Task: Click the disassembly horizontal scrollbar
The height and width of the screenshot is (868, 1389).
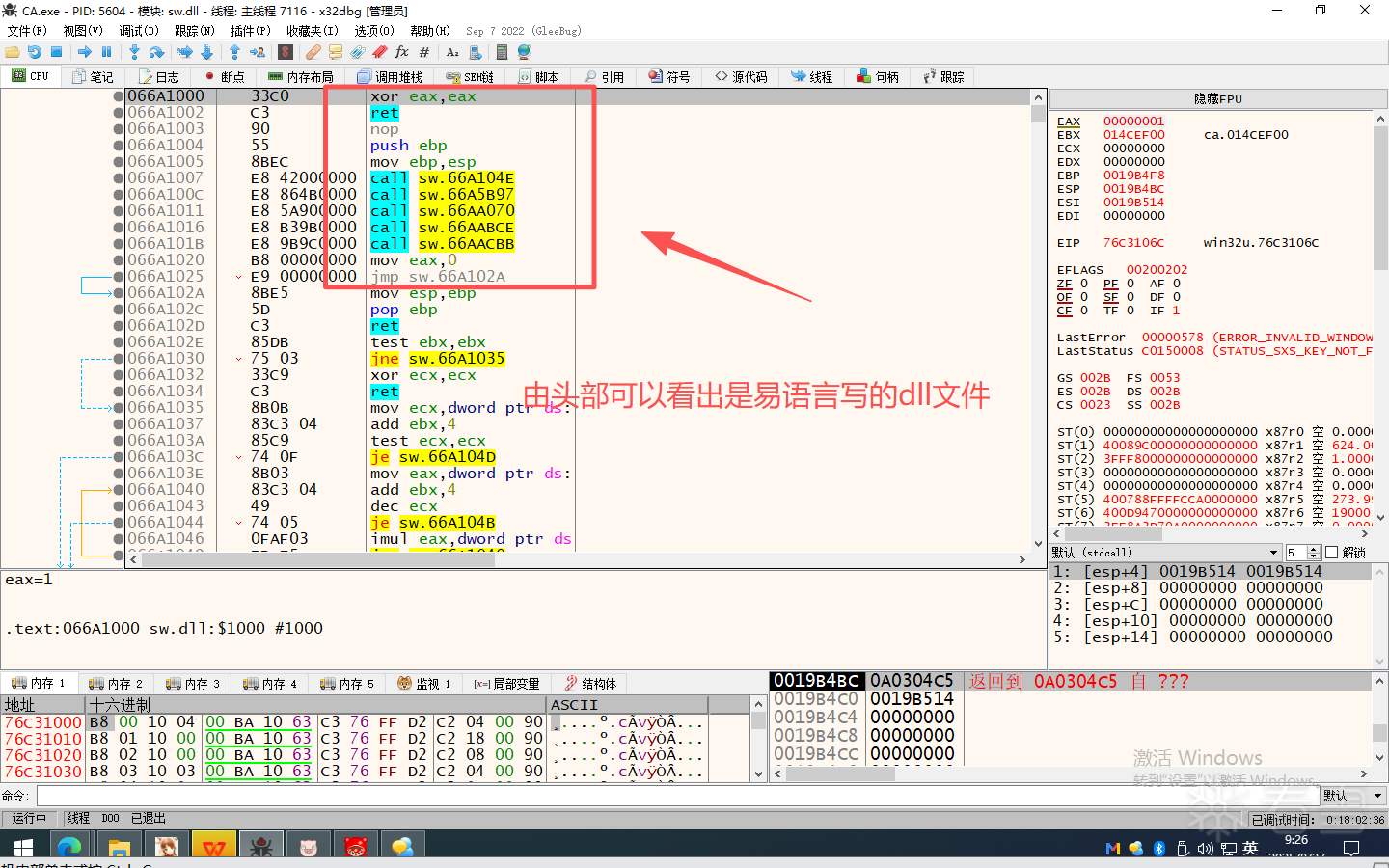Action: [577, 559]
